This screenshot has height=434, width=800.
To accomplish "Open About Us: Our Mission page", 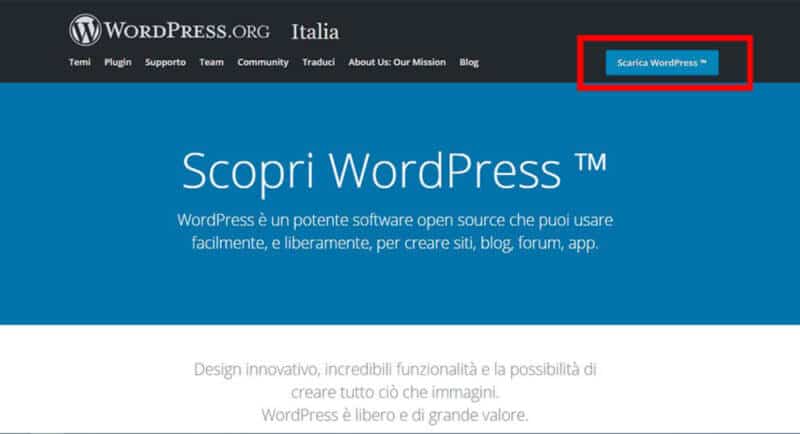I will [x=397, y=62].
